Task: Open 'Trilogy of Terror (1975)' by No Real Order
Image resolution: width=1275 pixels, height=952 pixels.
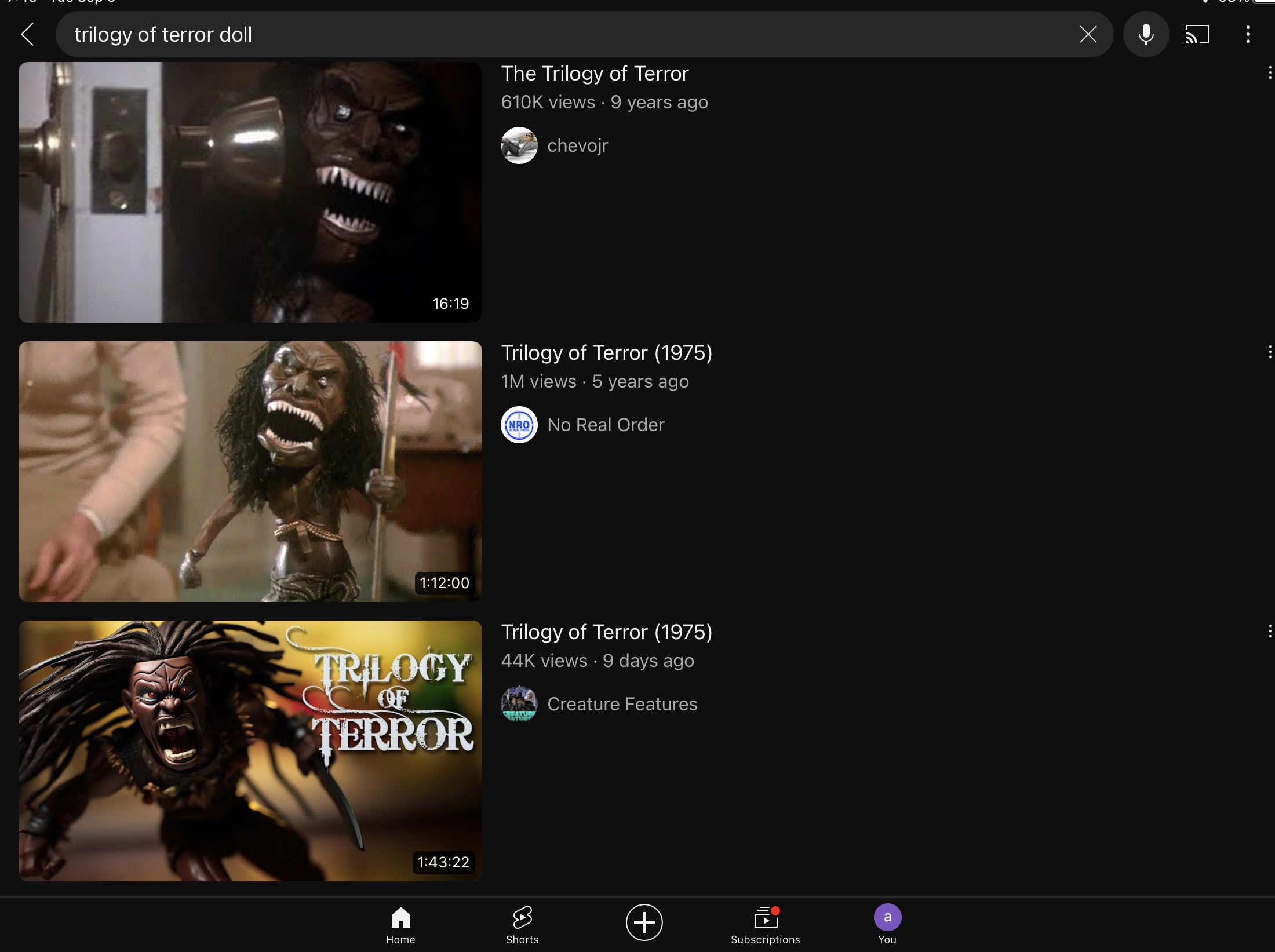Action: pyautogui.click(x=607, y=353)
